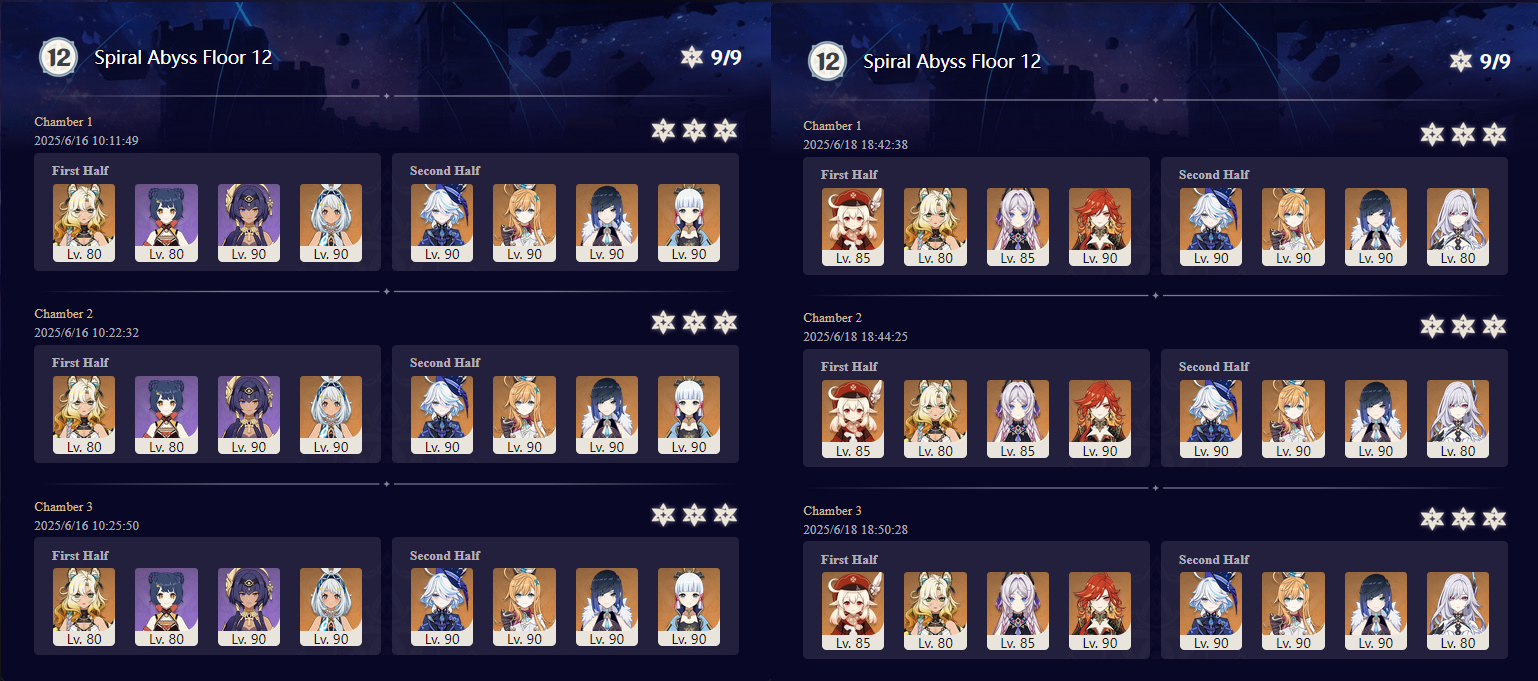1538x681 pixels.
Task: Select Yelan portrait in right panel Chamber 2
Action: [x=1376, y=419]
